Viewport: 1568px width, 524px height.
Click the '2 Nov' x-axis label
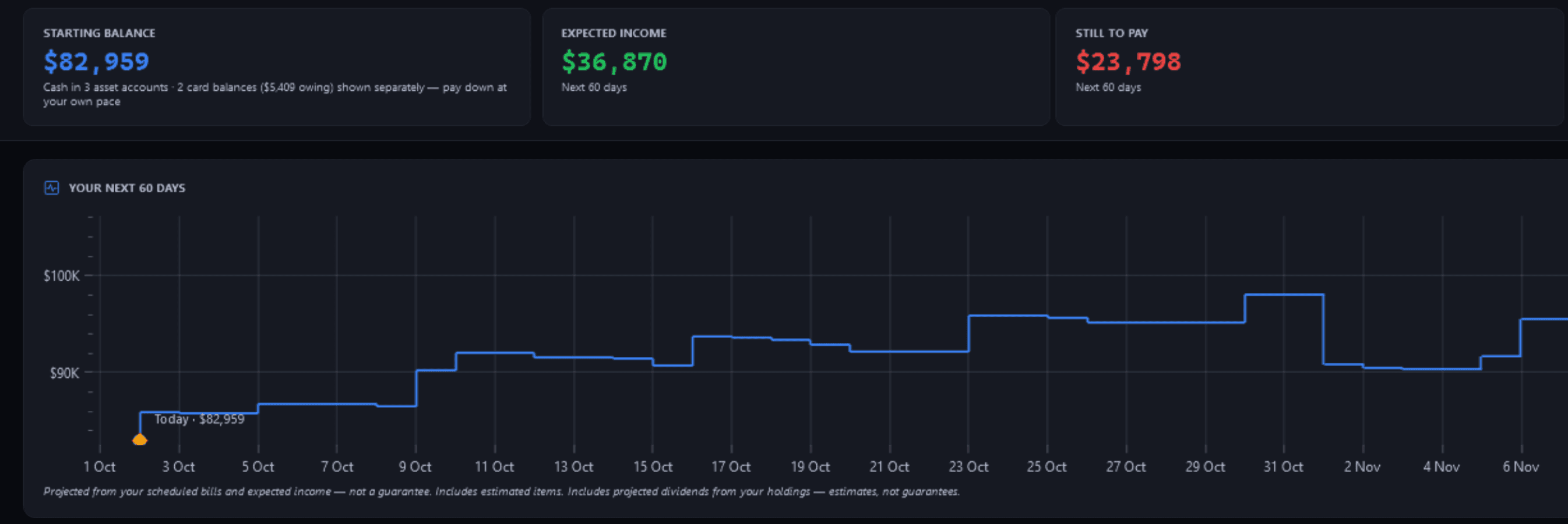(1362, 467)
